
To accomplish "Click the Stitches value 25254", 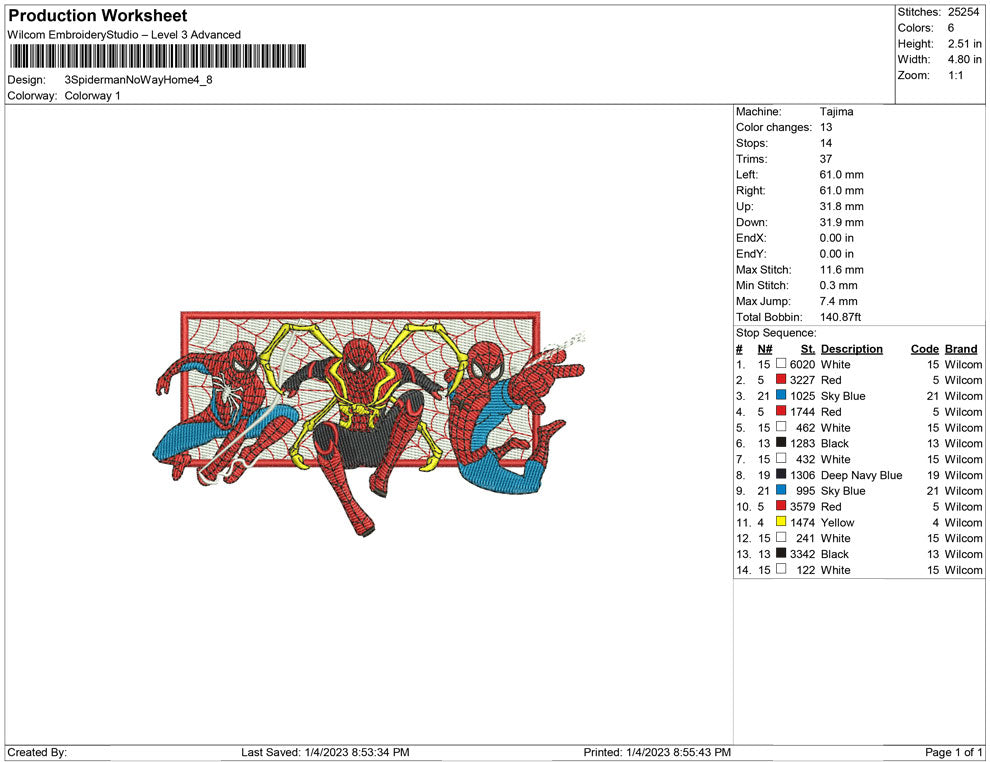I will [963, 12].
